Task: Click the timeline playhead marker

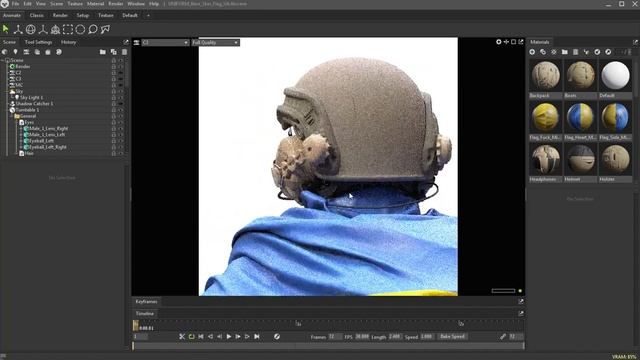Action: [136, 325]
